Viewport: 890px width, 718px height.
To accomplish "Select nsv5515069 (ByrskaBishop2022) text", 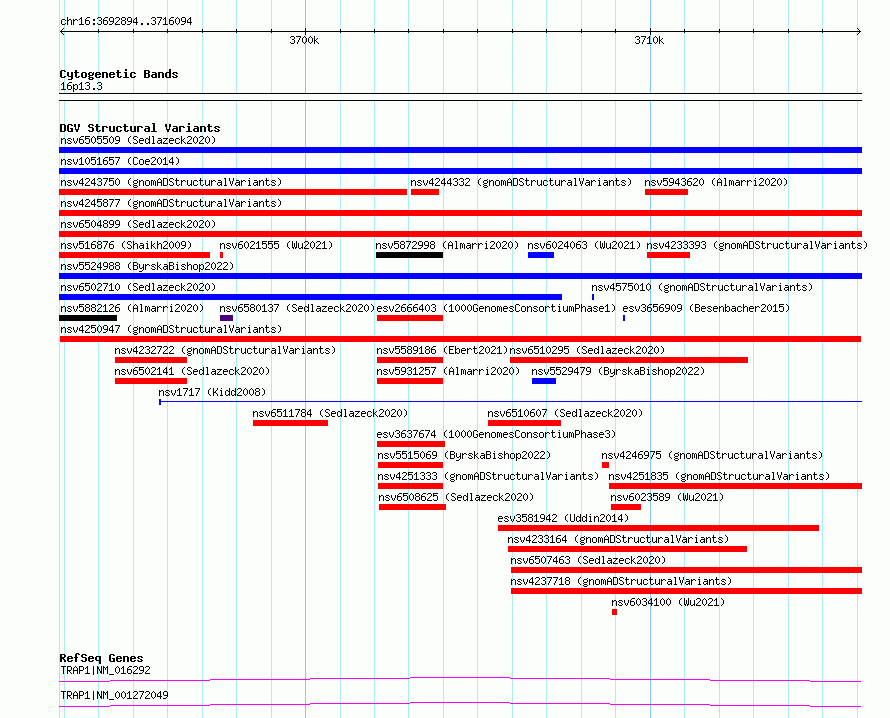I will coord(464,455).
